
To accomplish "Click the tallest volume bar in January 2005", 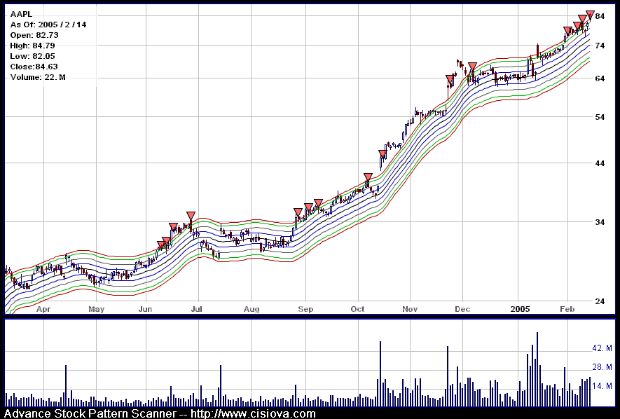I will coord(537,369).
